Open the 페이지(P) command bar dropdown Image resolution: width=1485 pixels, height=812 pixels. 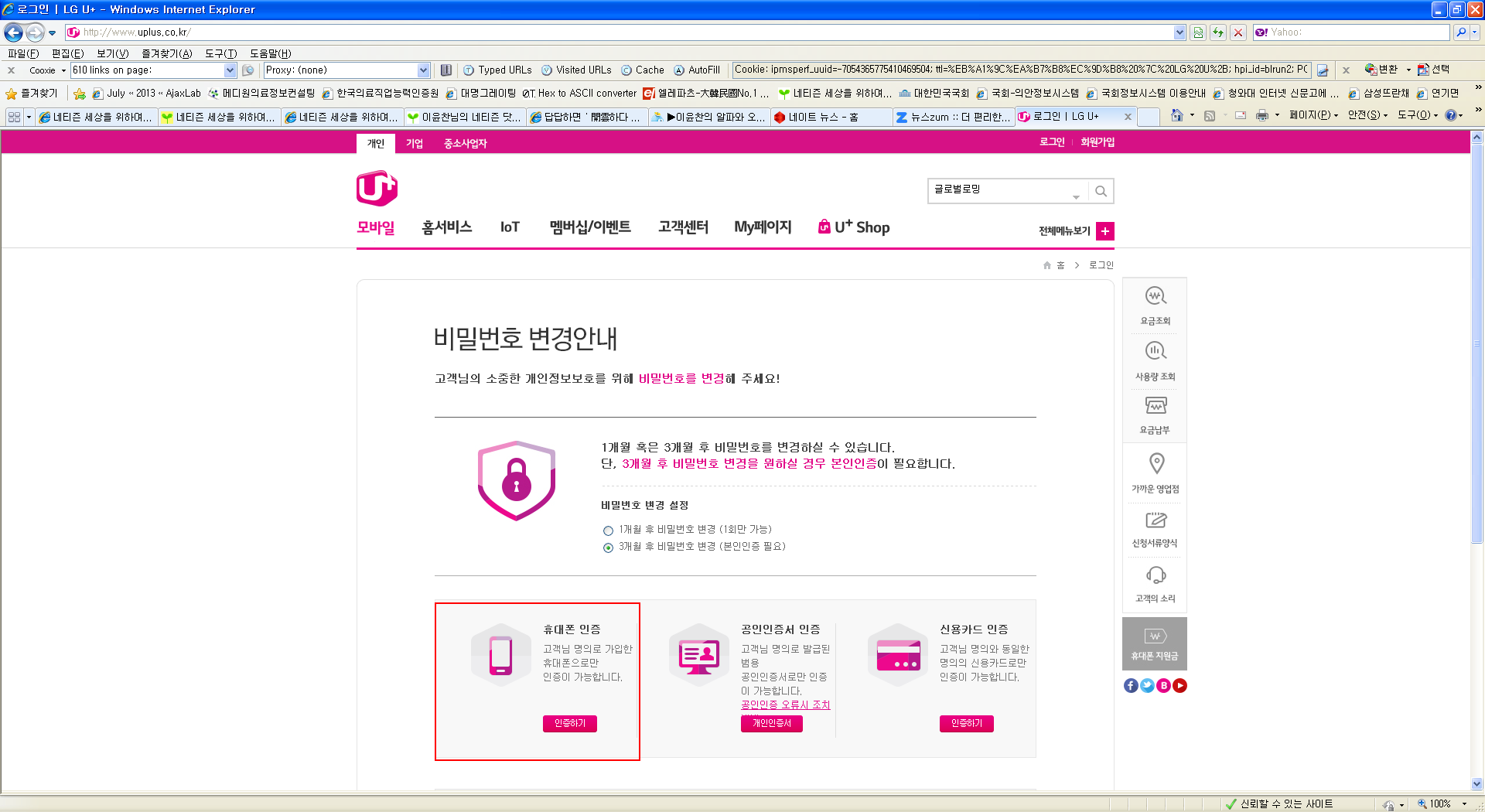click(1313, 115)
